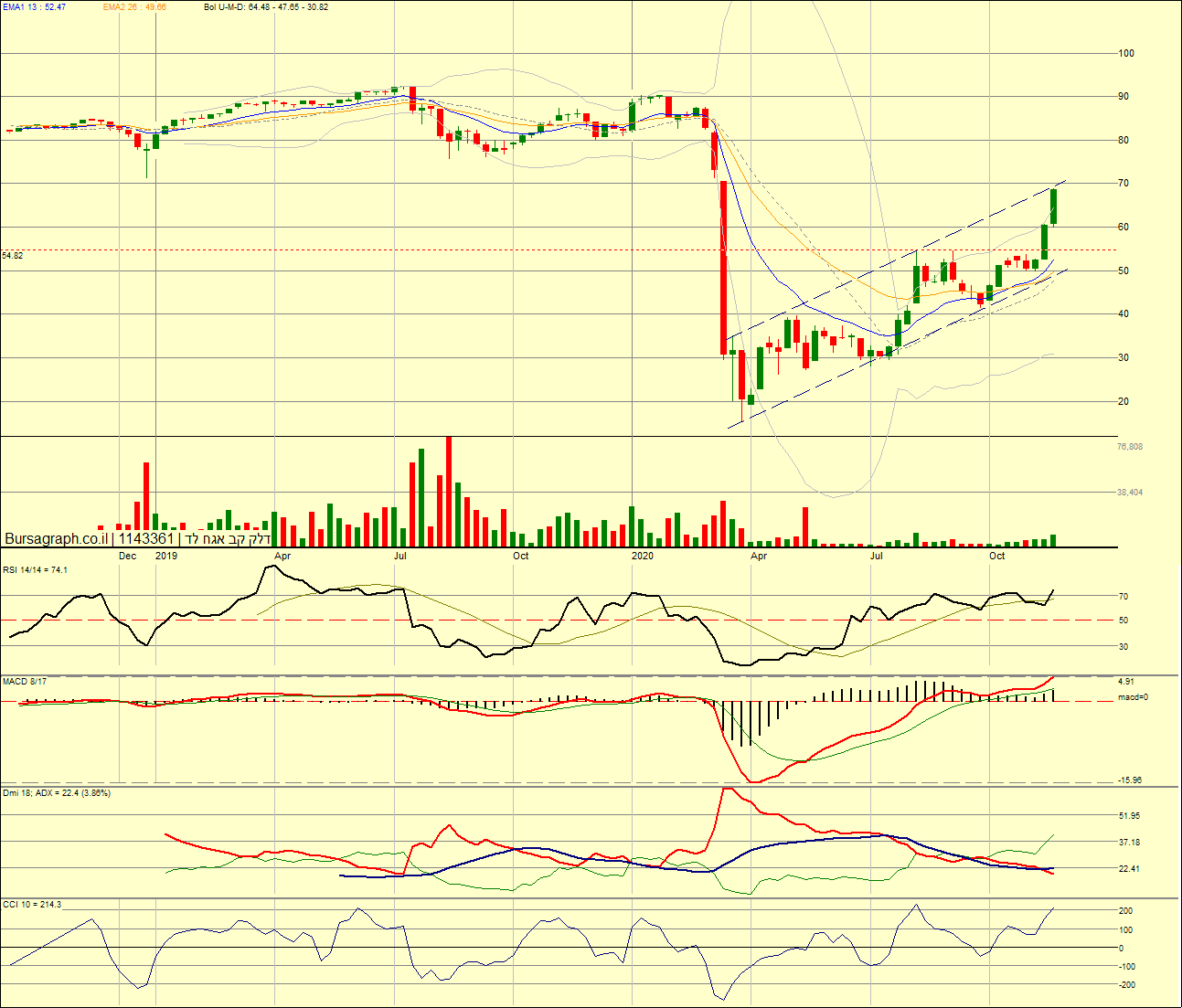Screen dimensions: 1182x1008
Task: Click the 22.41 value on the DMI axis
Action: pos(1129,869)
